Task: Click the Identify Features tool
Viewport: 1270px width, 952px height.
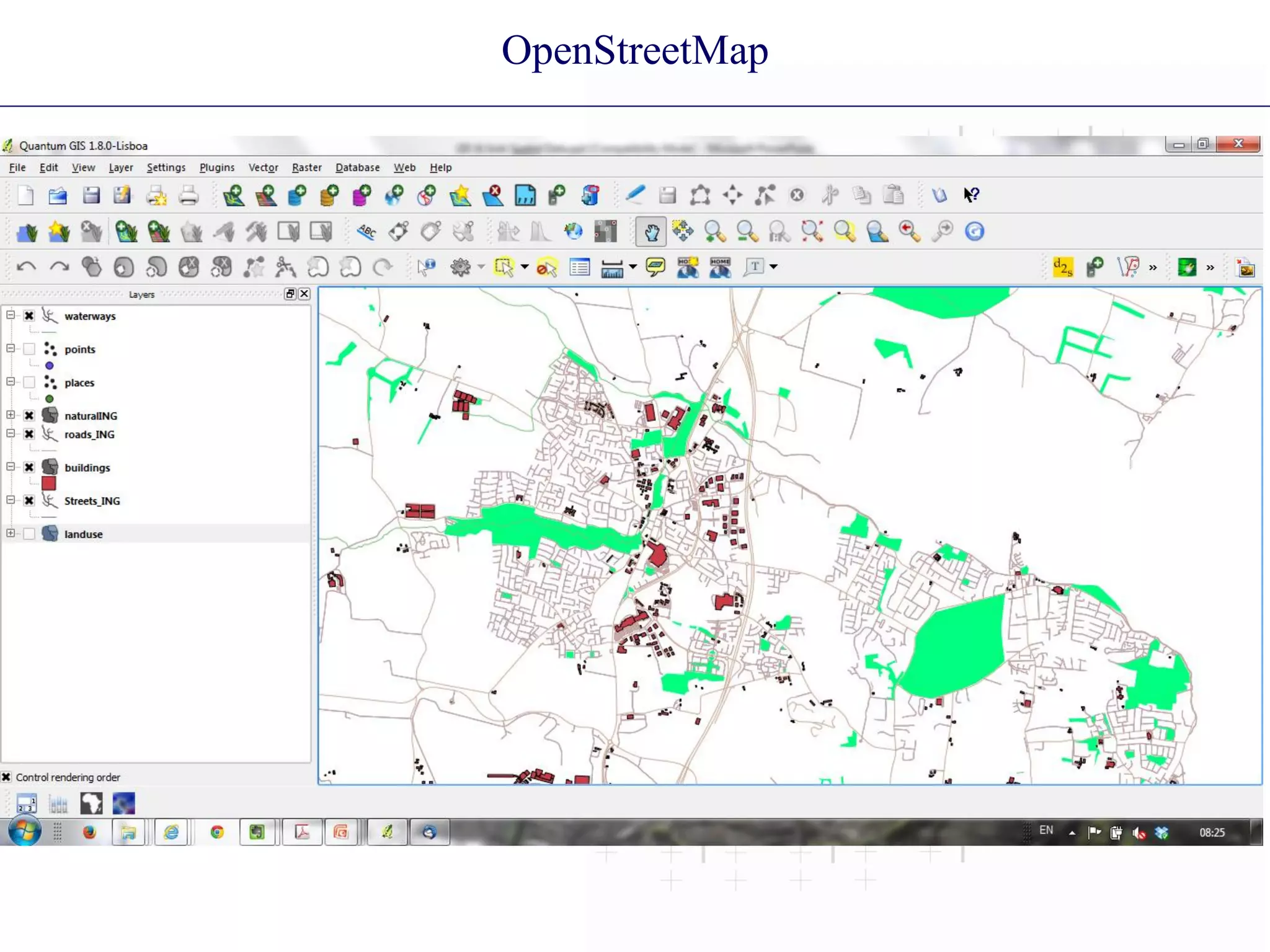Action: (427, 267)
